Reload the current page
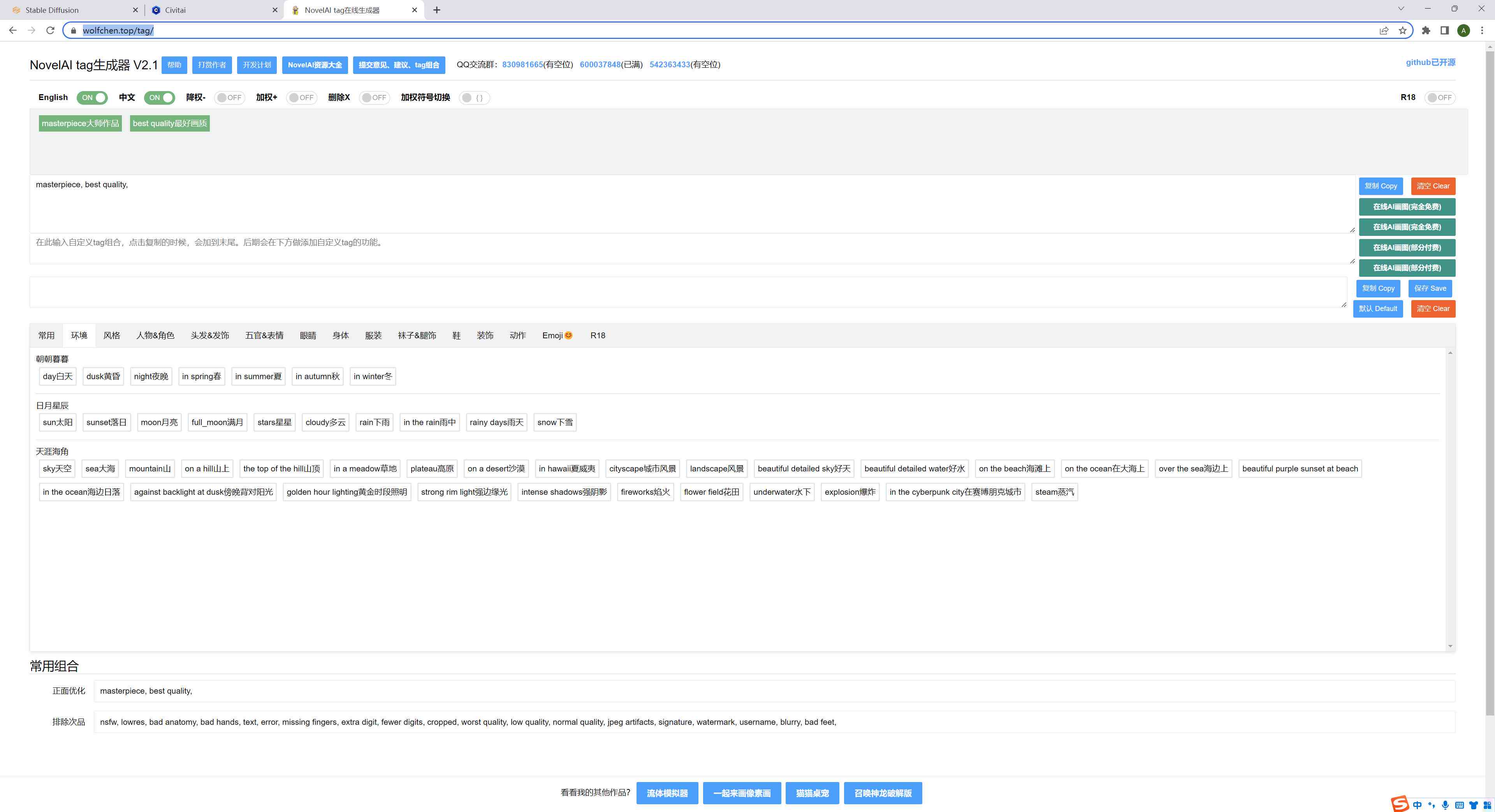1495x812 pixels. click(51, 30)
